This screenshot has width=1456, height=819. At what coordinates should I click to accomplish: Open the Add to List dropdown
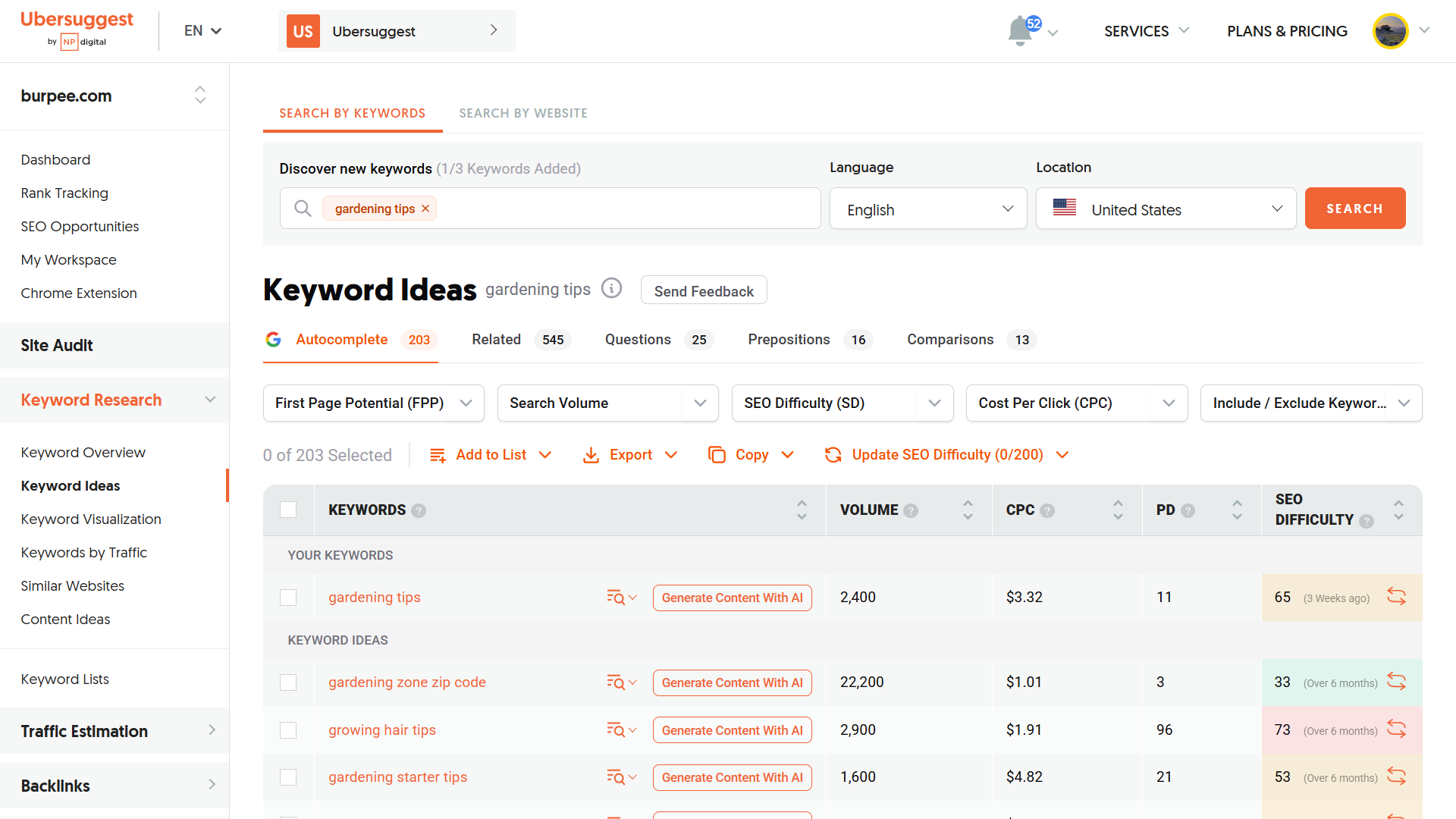(491, 455)
